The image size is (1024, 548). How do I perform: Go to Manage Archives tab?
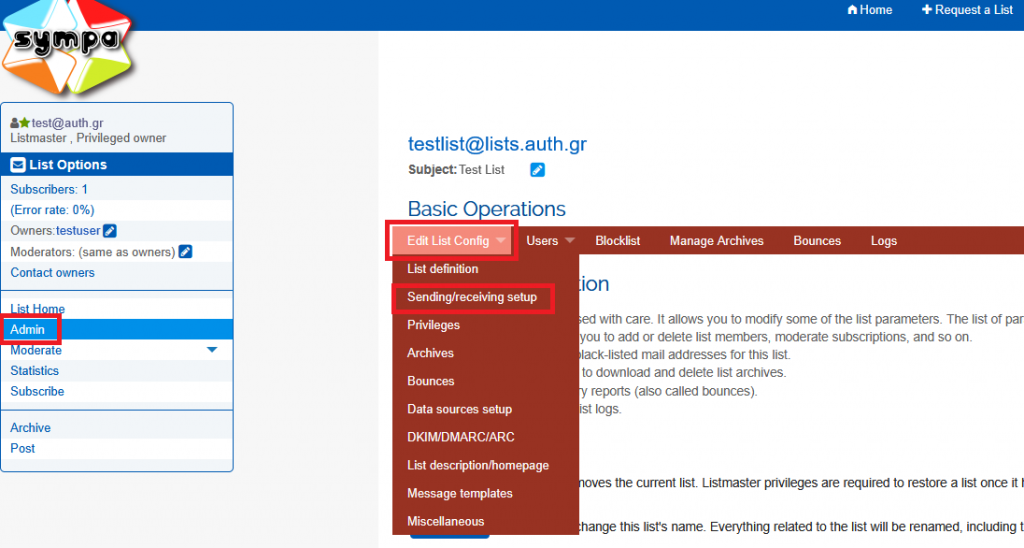(x=716, y=241)
